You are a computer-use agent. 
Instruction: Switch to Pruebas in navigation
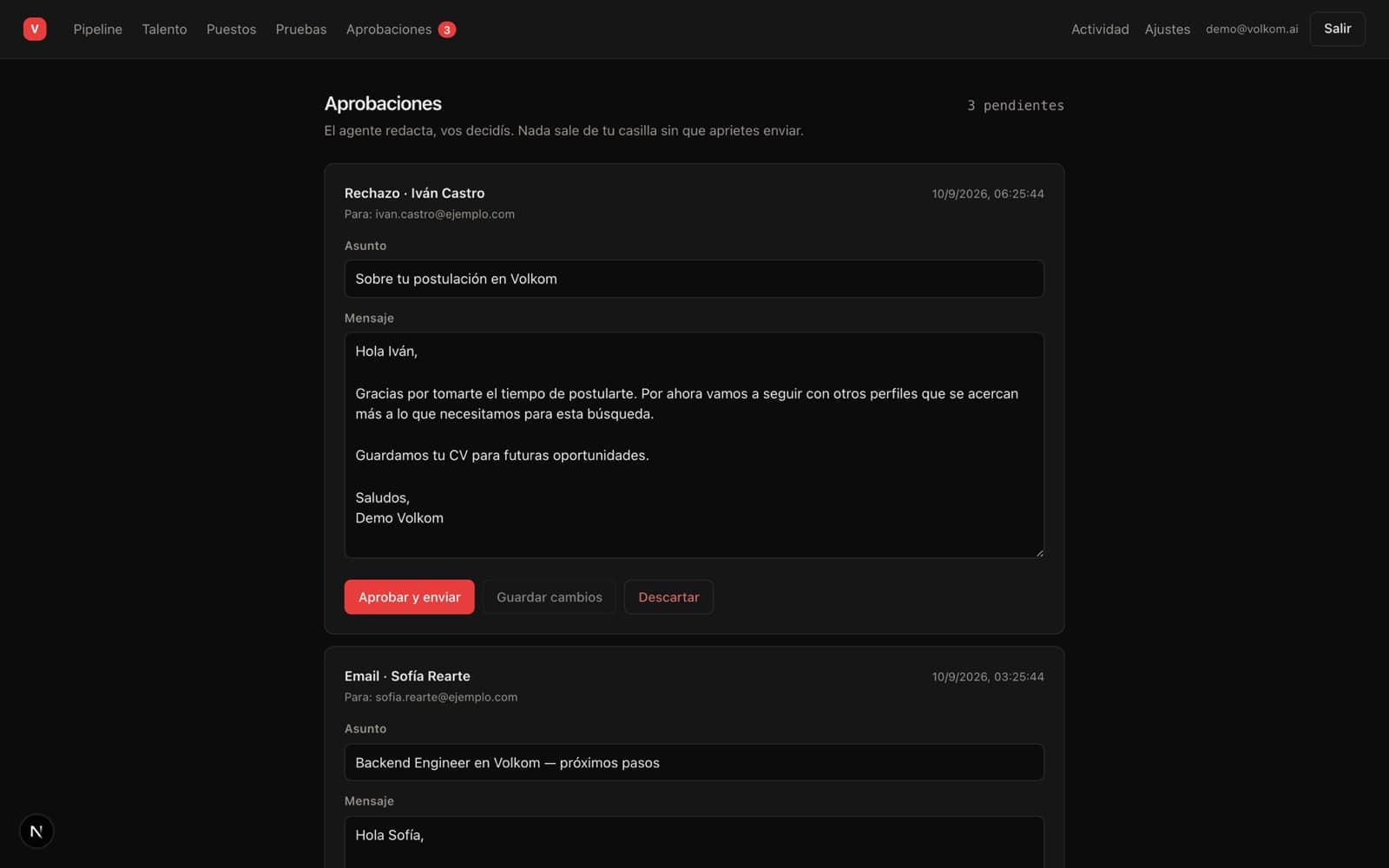(x=301, y=29)
